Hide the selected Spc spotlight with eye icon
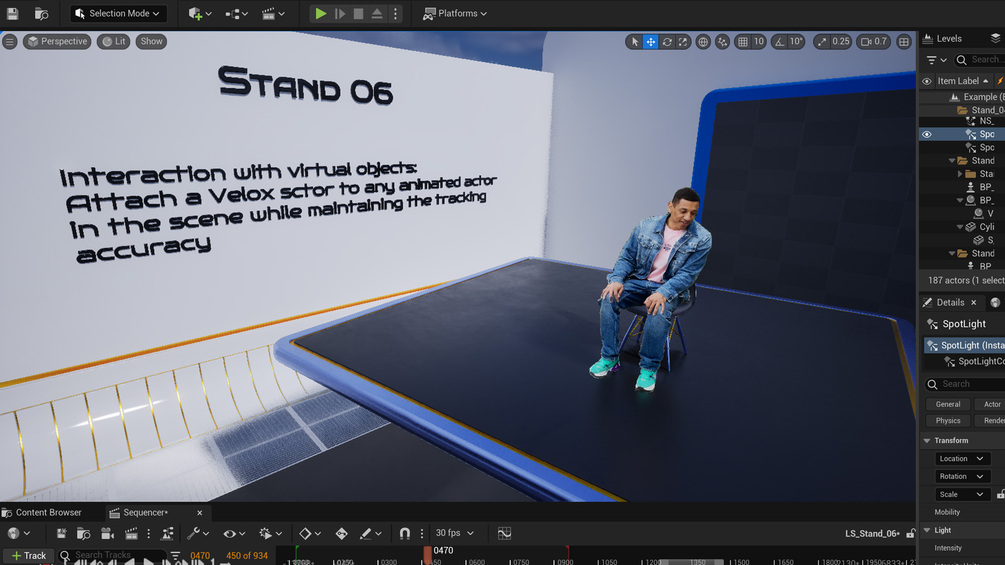1005x565 pixels. (927, 135)
